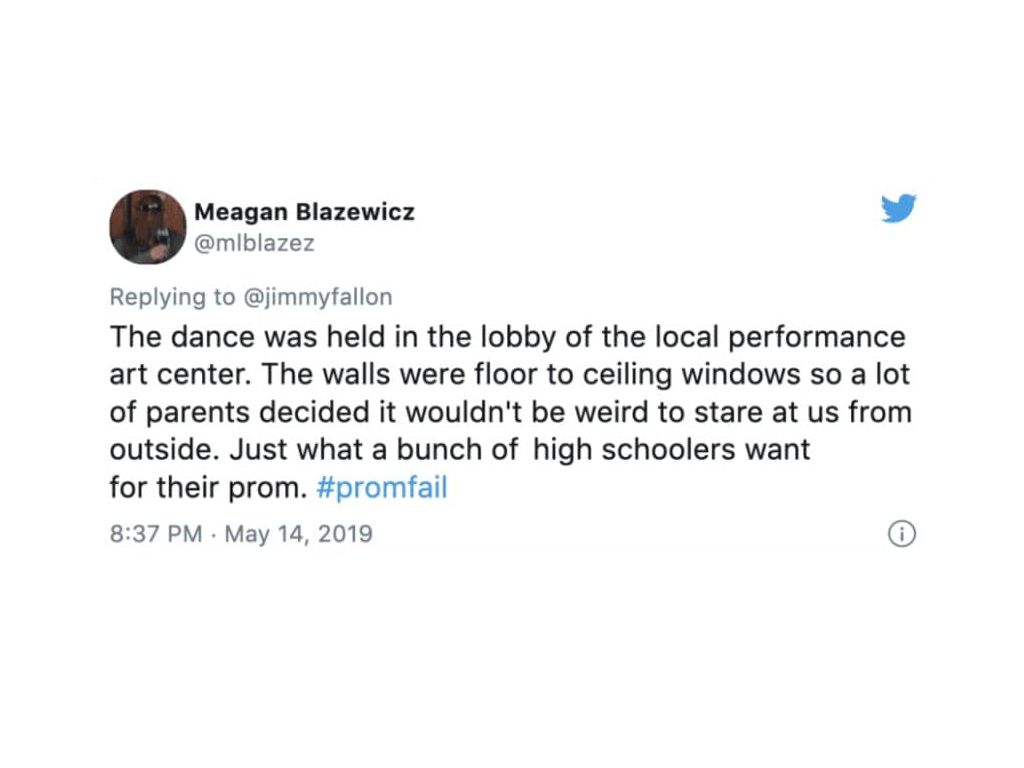Screen dimensions: 1024x768
Task: Click Meagan's circular profile thumbnail
Action: click(147, 227)
